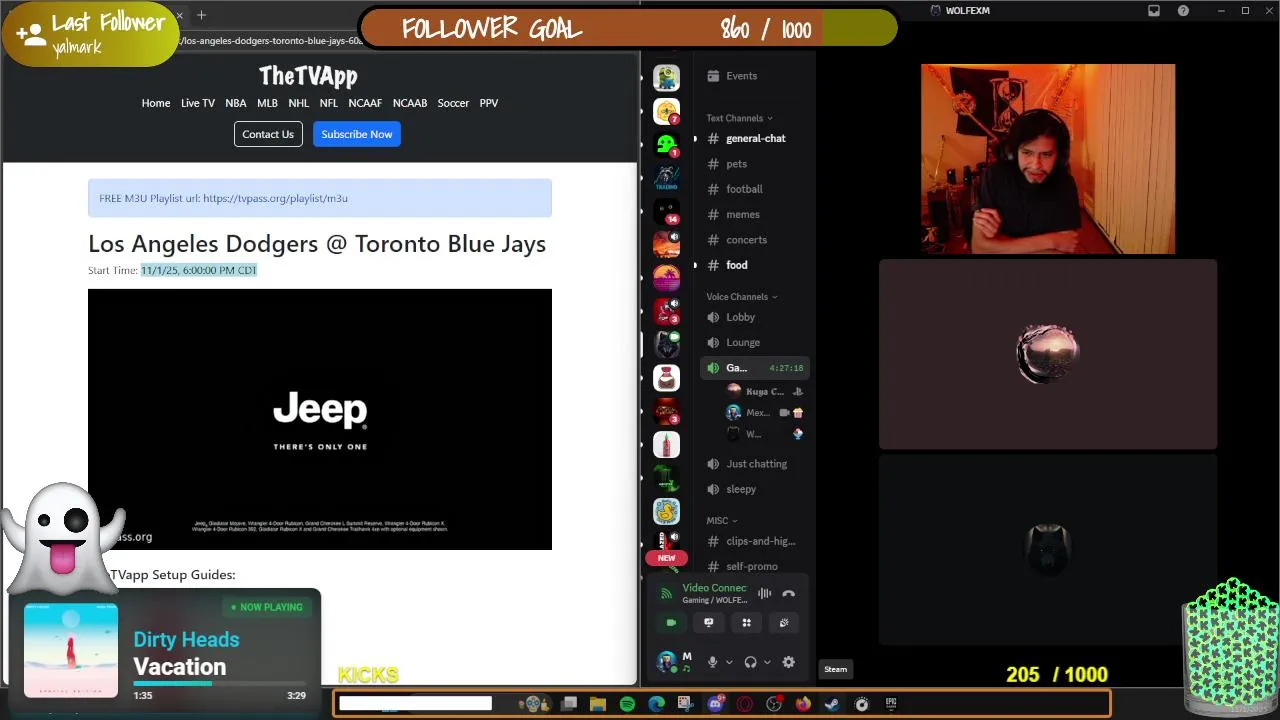This screenshot has width=1280, height=720.
Task: Collapse the MISC channel category
Action: (721, 521)
